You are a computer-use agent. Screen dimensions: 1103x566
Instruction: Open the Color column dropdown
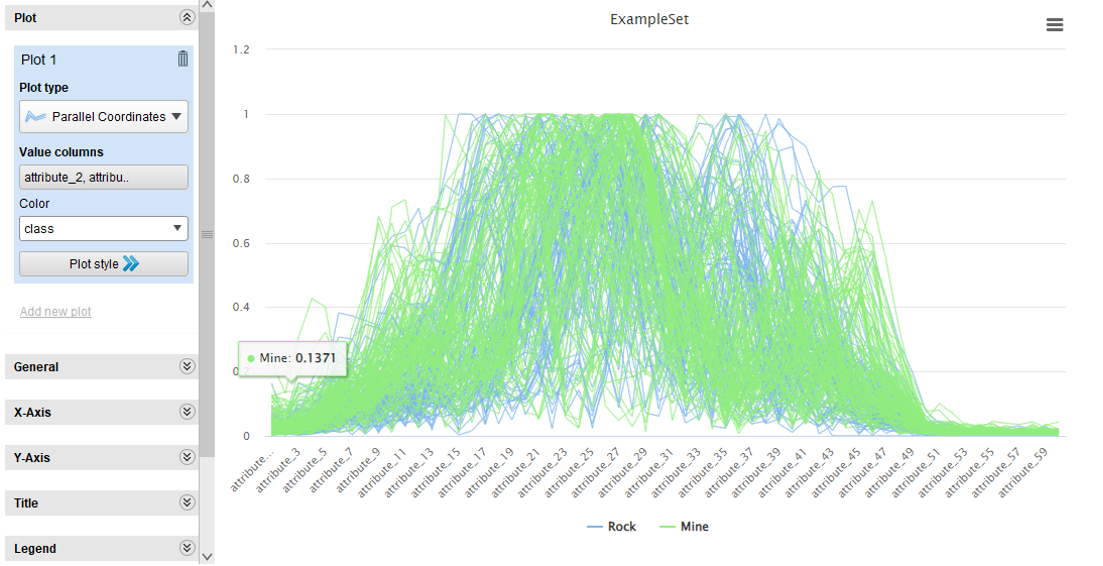point(103,229)
